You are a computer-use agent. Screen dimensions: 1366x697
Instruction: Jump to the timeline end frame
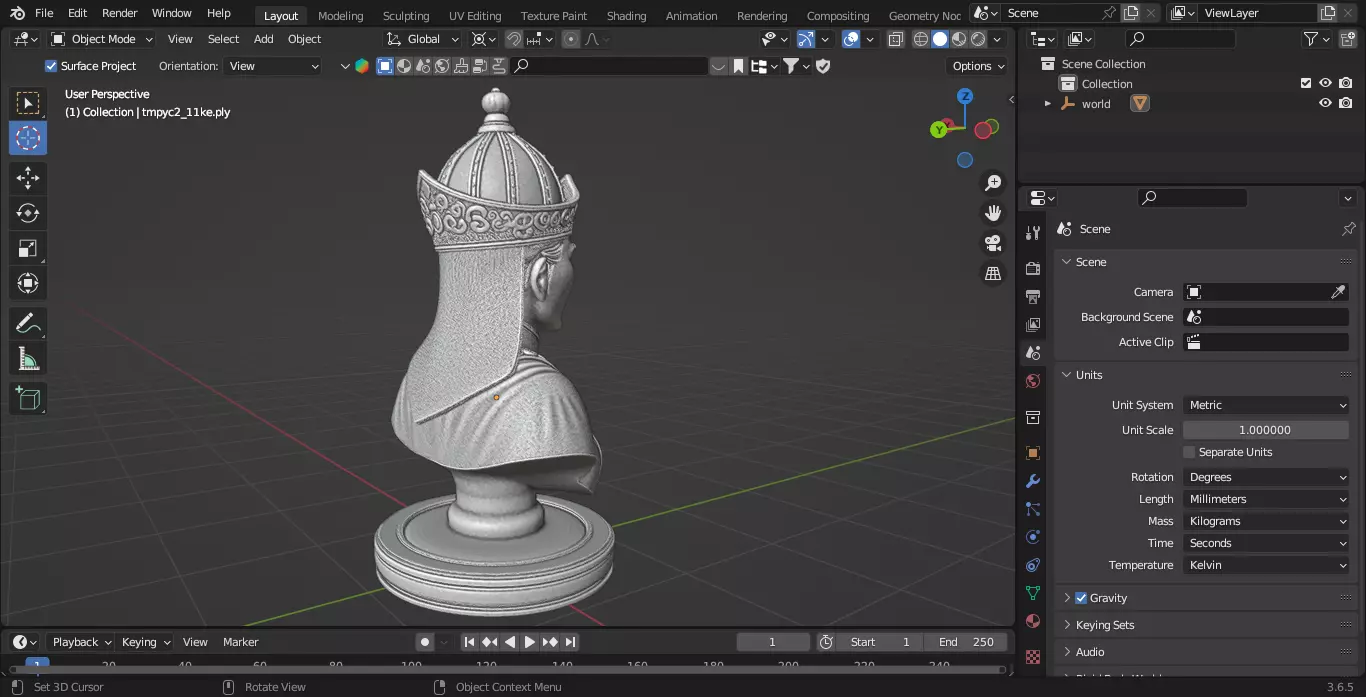(x=571, y=642)
